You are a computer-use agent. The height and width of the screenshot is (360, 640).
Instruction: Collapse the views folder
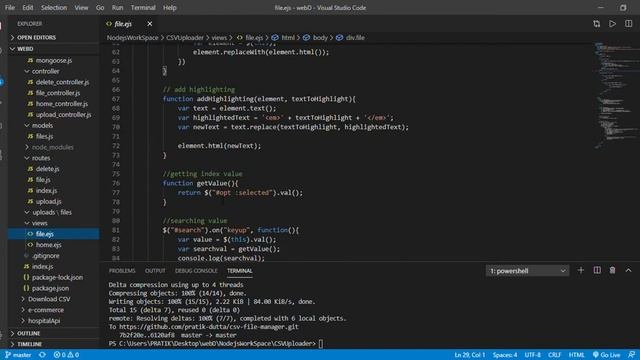pyautogui.click(x=40, y=223)
